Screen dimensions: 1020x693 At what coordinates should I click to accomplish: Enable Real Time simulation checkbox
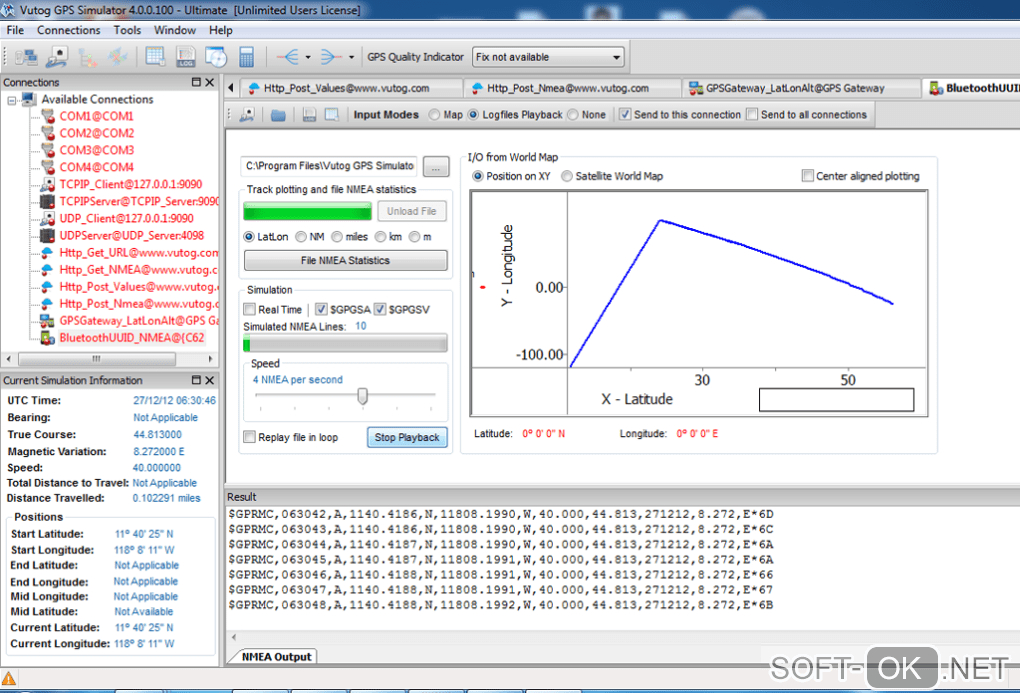[x=249, y=309]
